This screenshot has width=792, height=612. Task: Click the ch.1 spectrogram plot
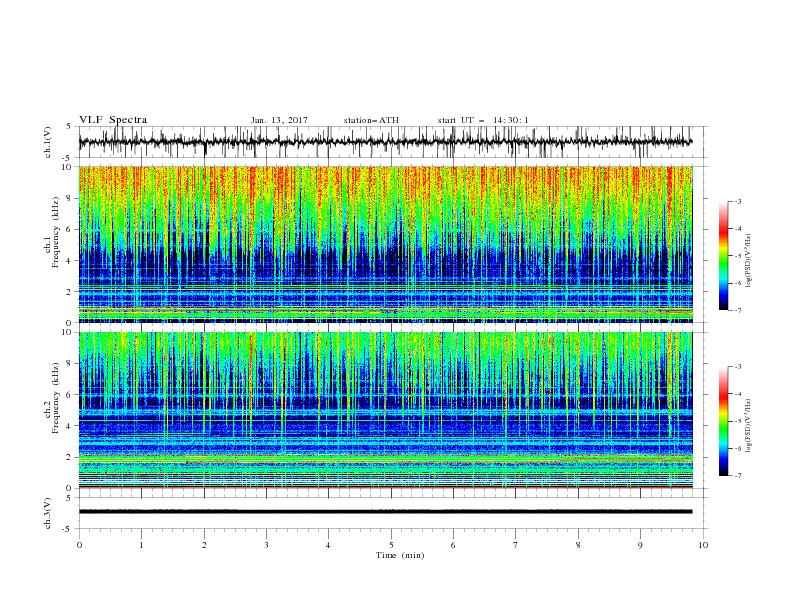(386, 244)
